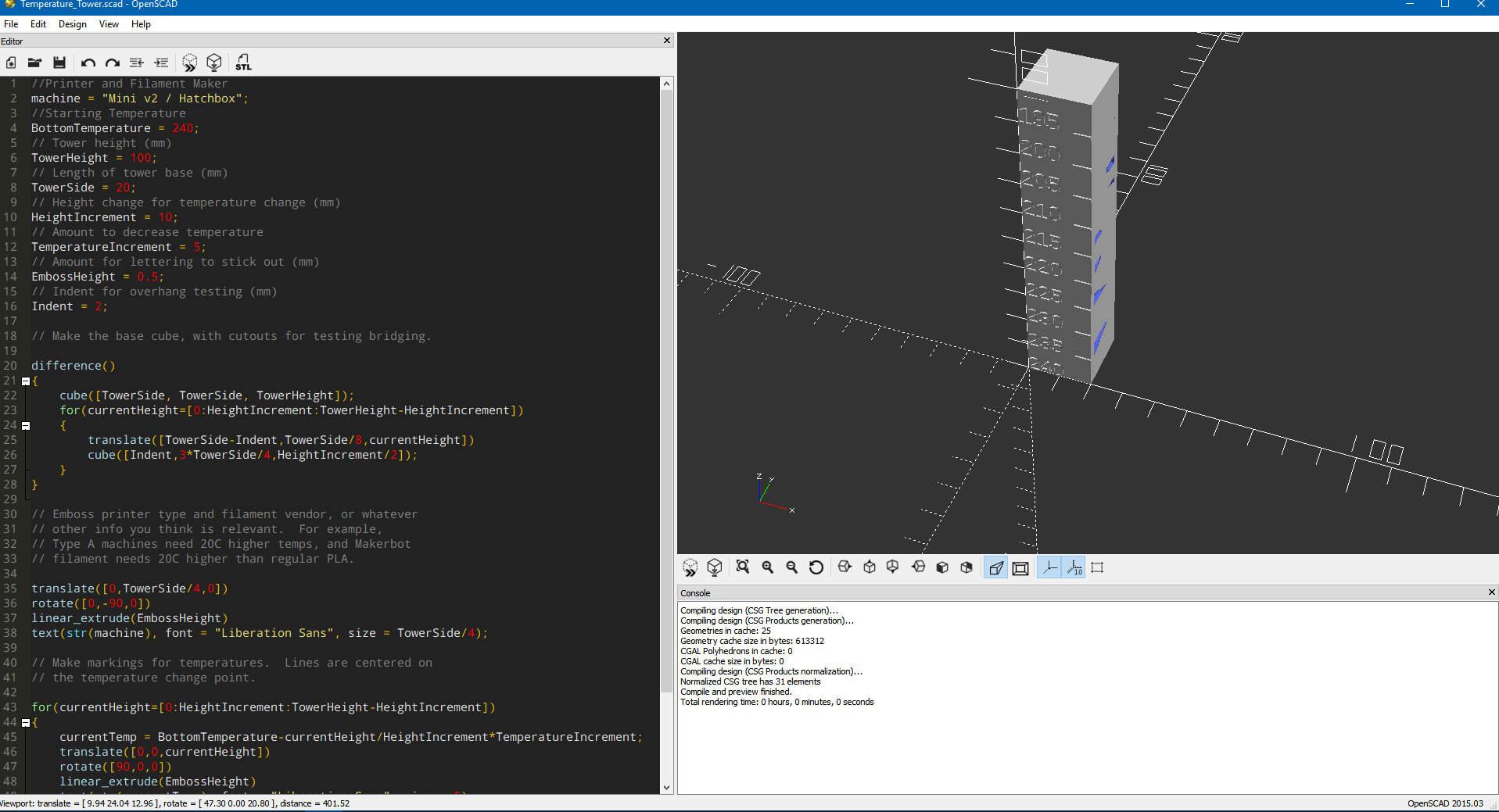Switch to Bottom view of the model

[893, 567]
